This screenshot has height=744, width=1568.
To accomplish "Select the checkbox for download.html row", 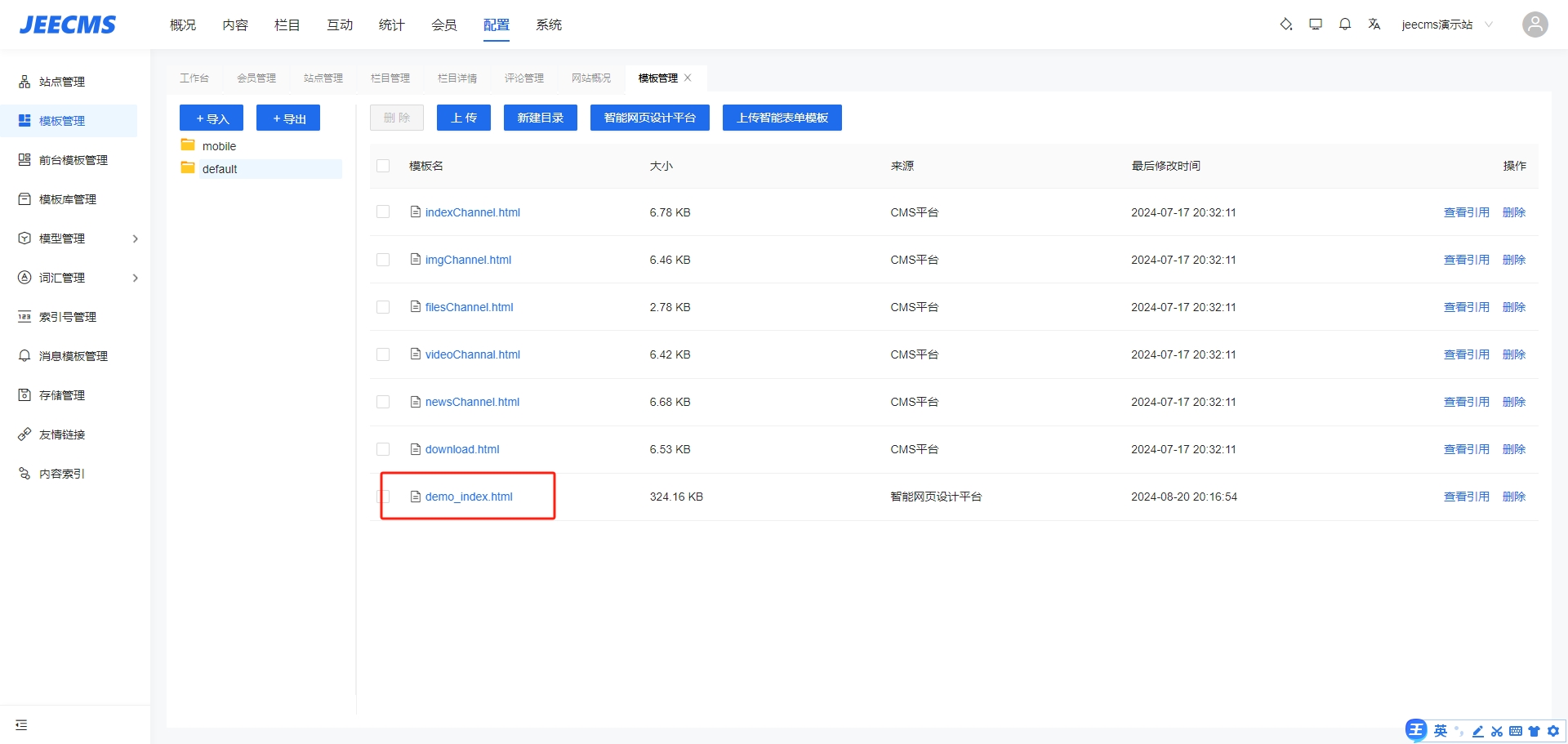I will [383, 449].
